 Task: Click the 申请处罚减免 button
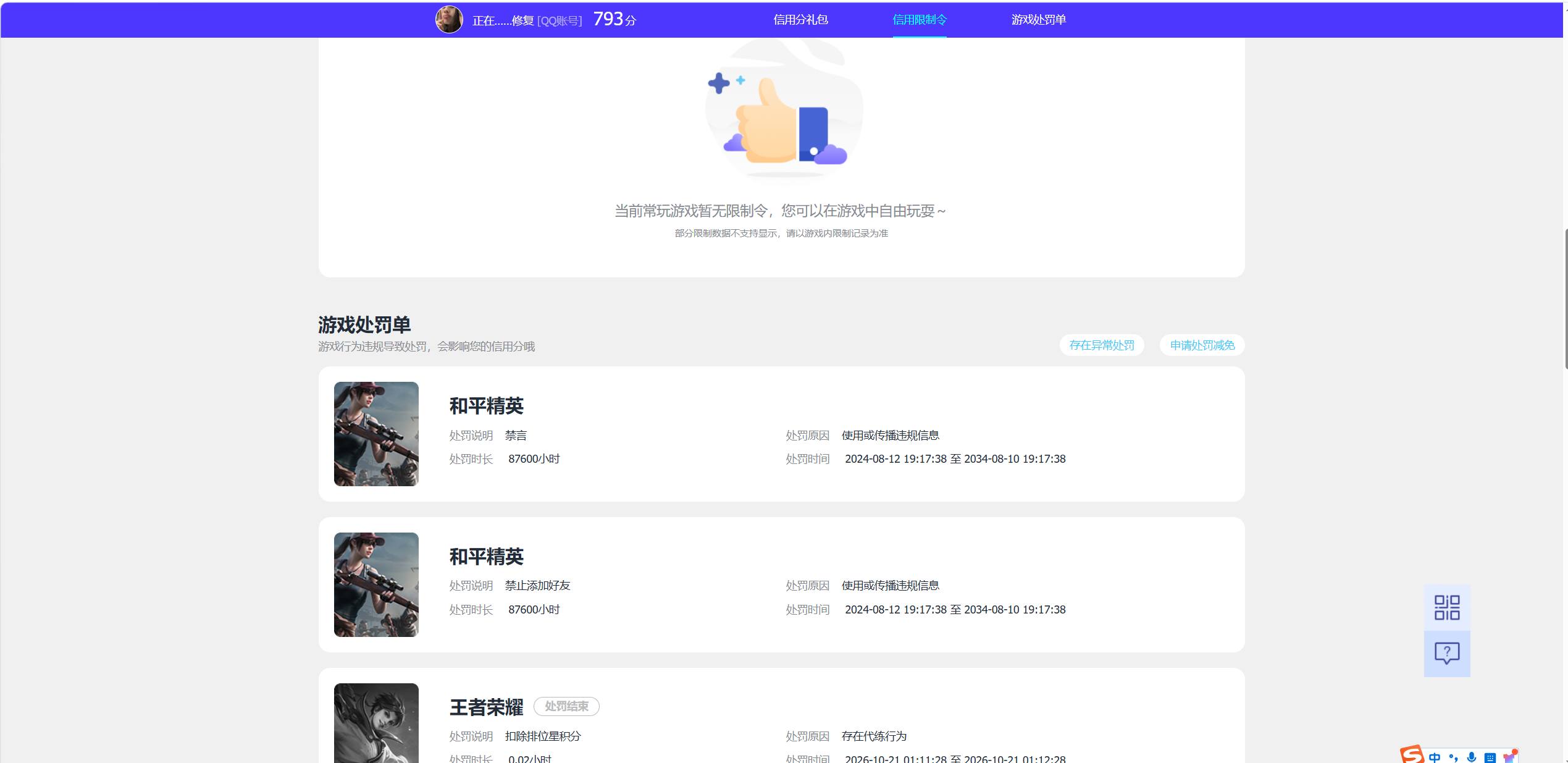click(x=1202, y=345)
